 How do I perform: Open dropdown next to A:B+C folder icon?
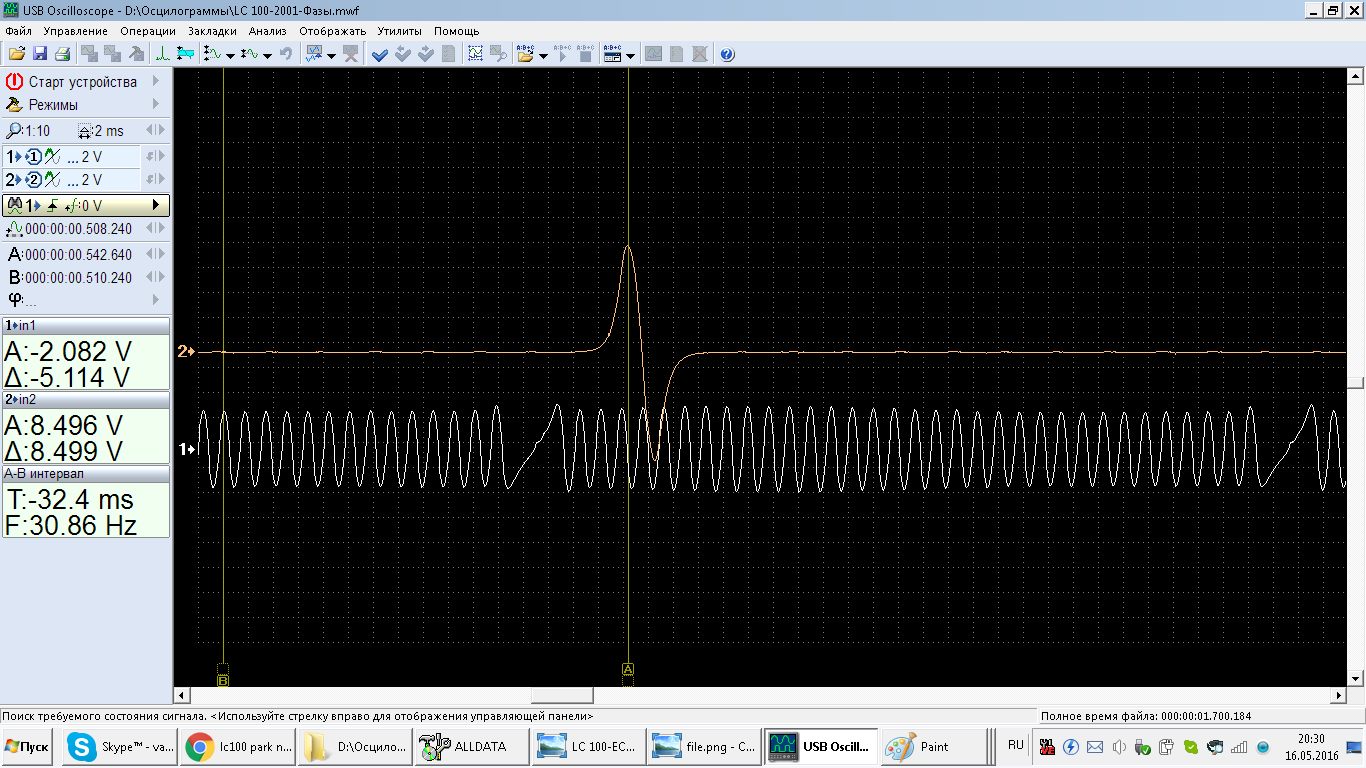click(544, 55)
